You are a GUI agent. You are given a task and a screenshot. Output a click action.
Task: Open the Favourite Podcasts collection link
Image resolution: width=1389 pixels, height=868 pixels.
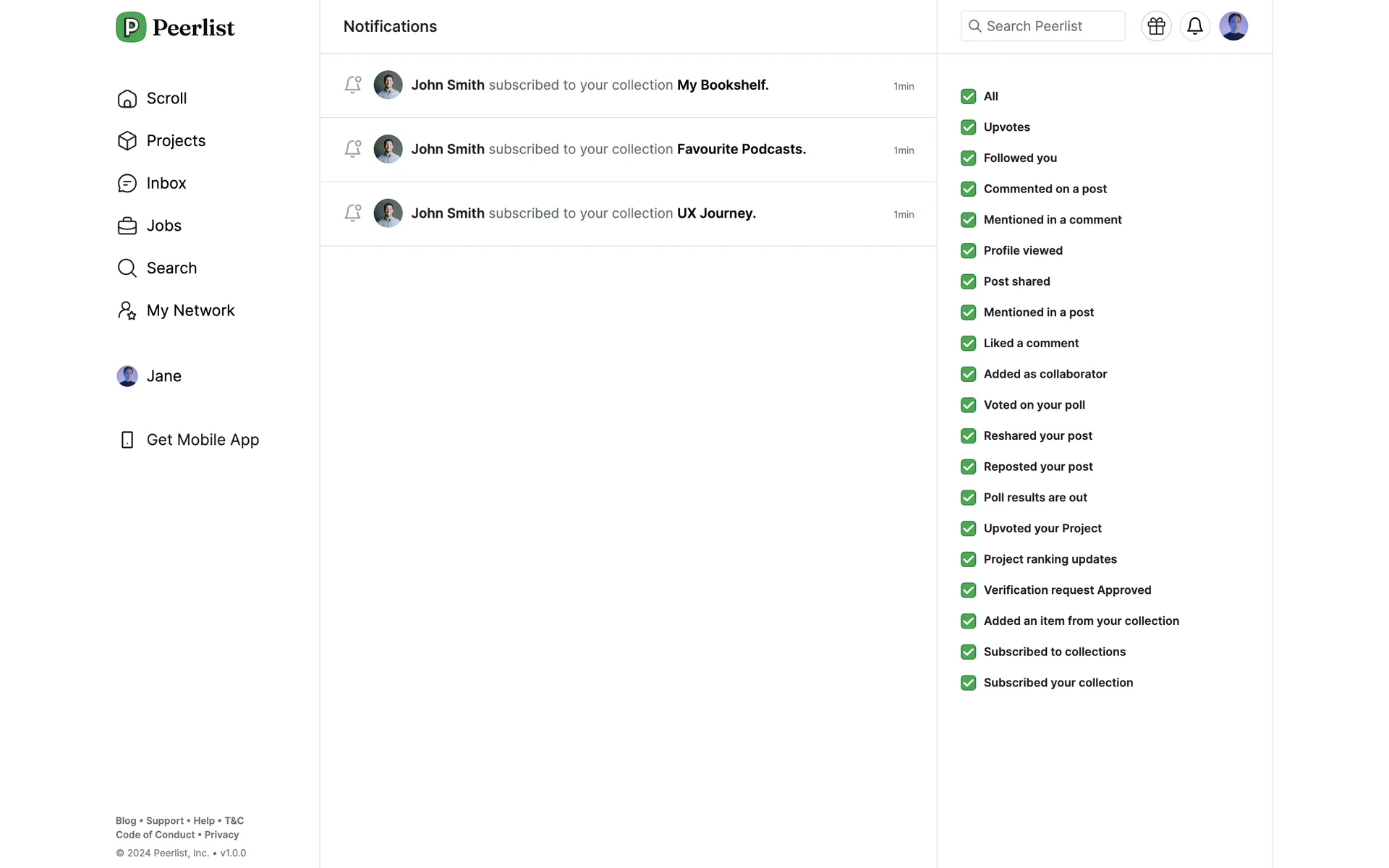pos(741,149)
